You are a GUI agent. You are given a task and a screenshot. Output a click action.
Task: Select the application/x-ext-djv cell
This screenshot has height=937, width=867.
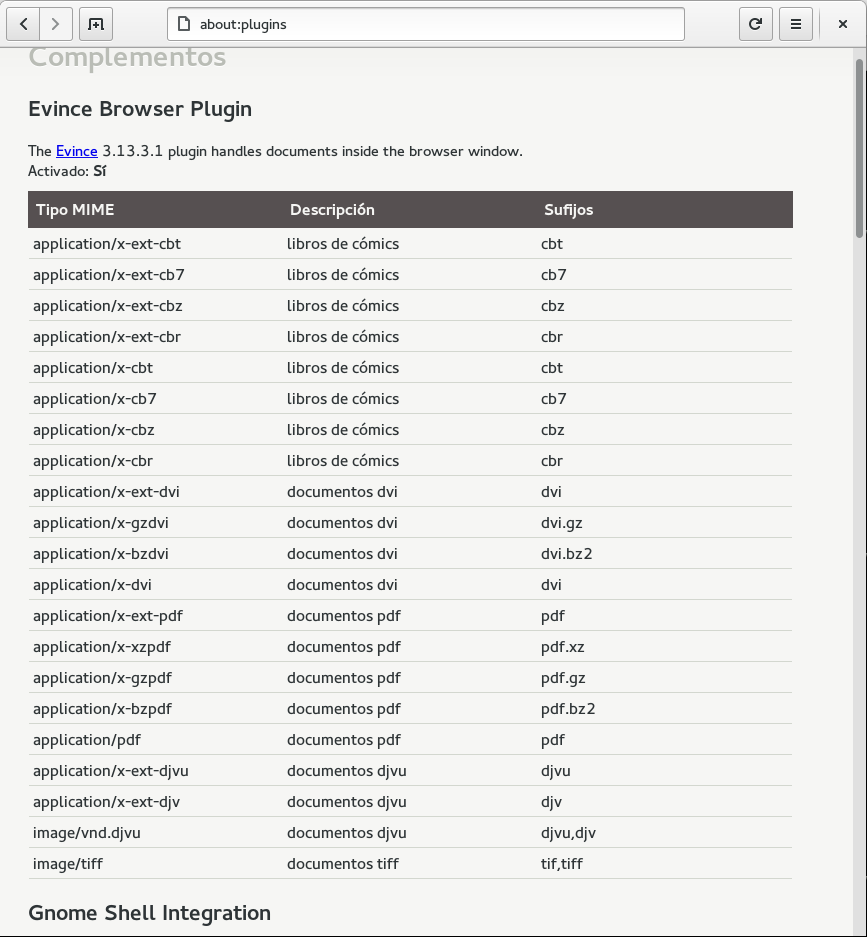coord(106,803)
